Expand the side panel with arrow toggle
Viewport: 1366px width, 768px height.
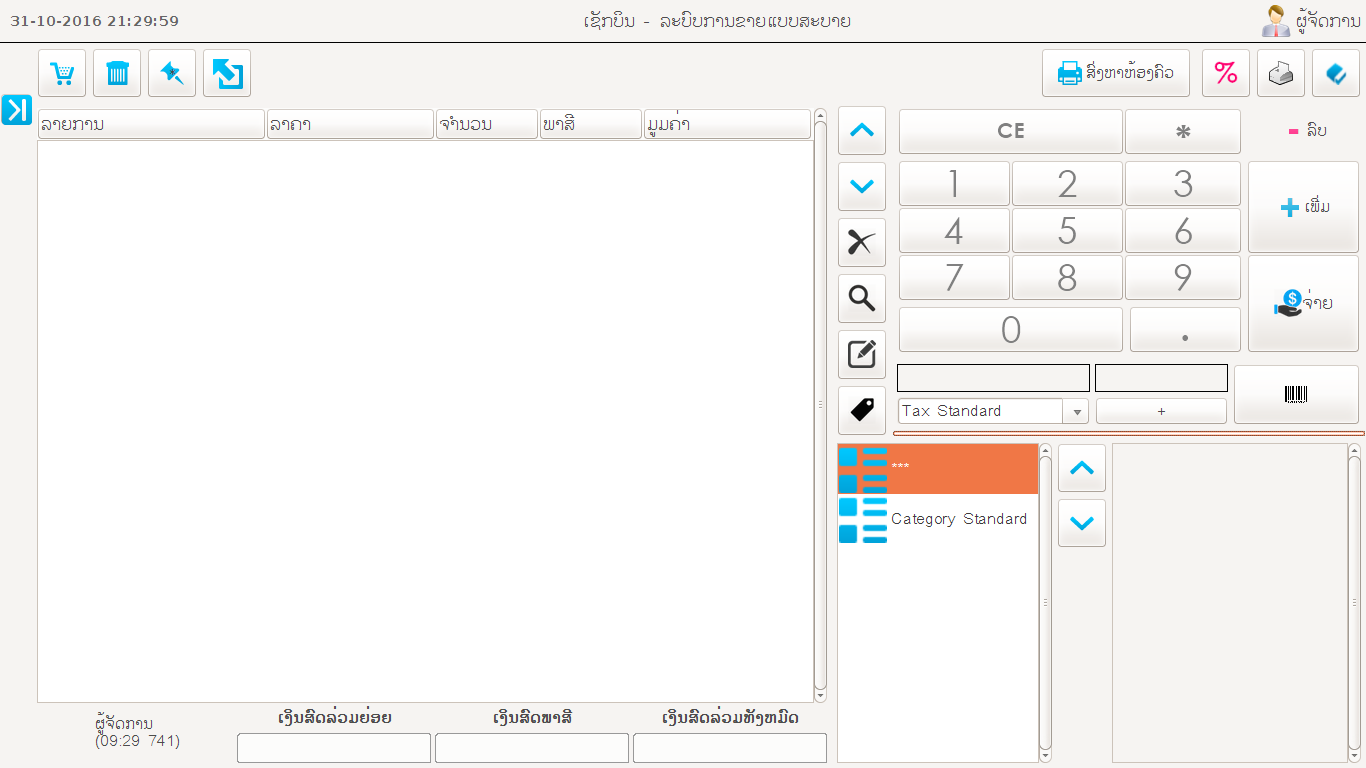point(17,110)
